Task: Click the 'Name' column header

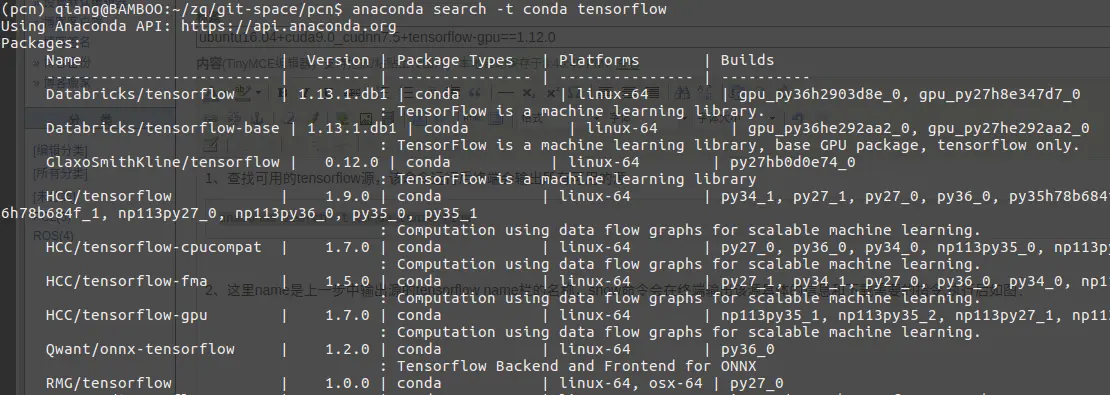Action: coord(64,60)
